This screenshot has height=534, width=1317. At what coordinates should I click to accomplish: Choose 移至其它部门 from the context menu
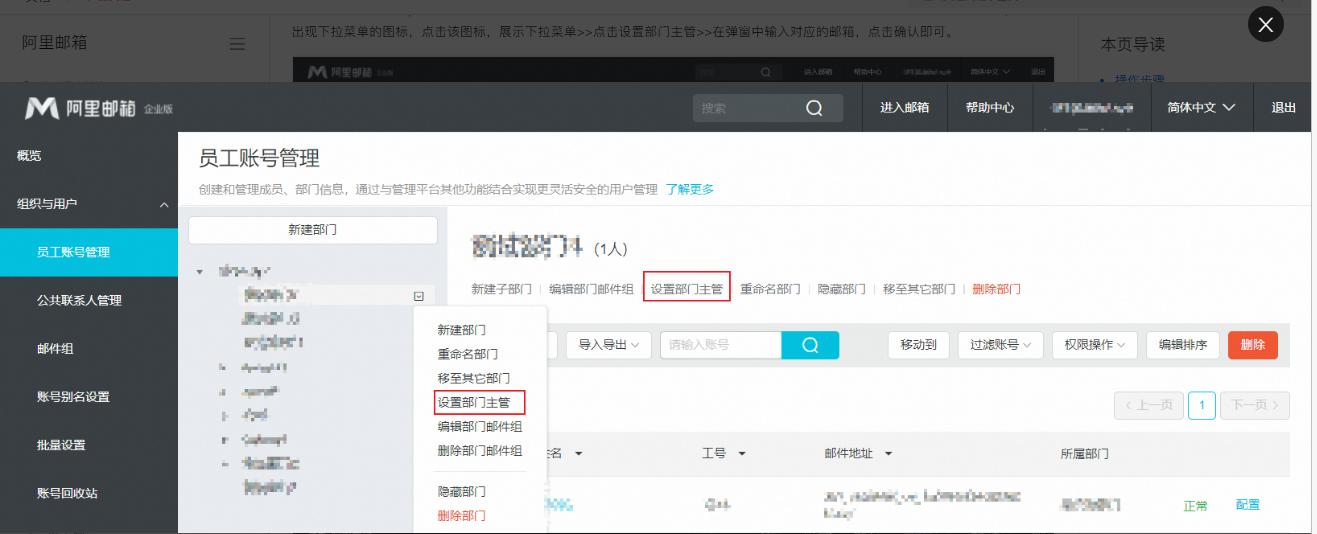474,378
